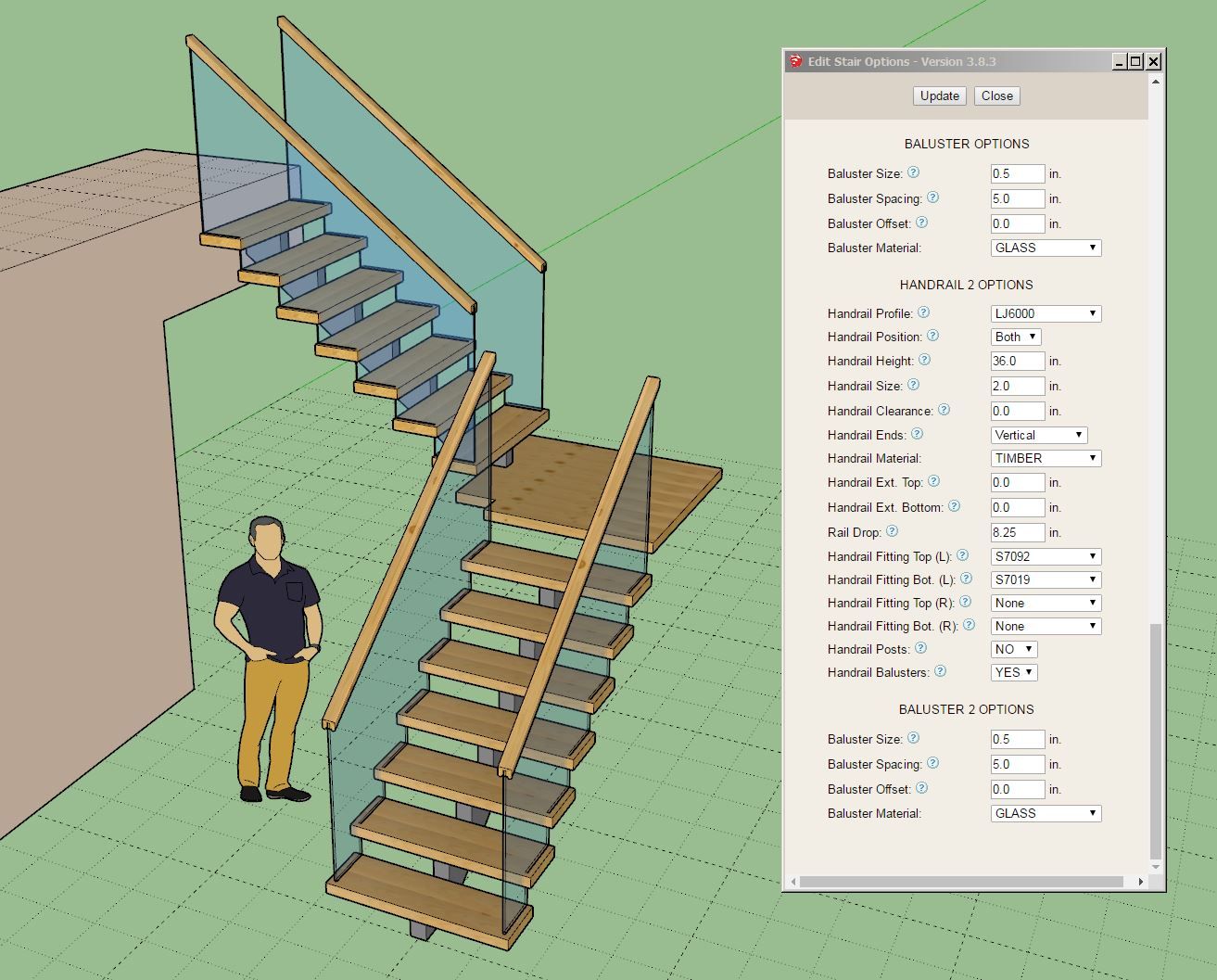Click Baluster Size field under Baluster 2 Options

1018,739
